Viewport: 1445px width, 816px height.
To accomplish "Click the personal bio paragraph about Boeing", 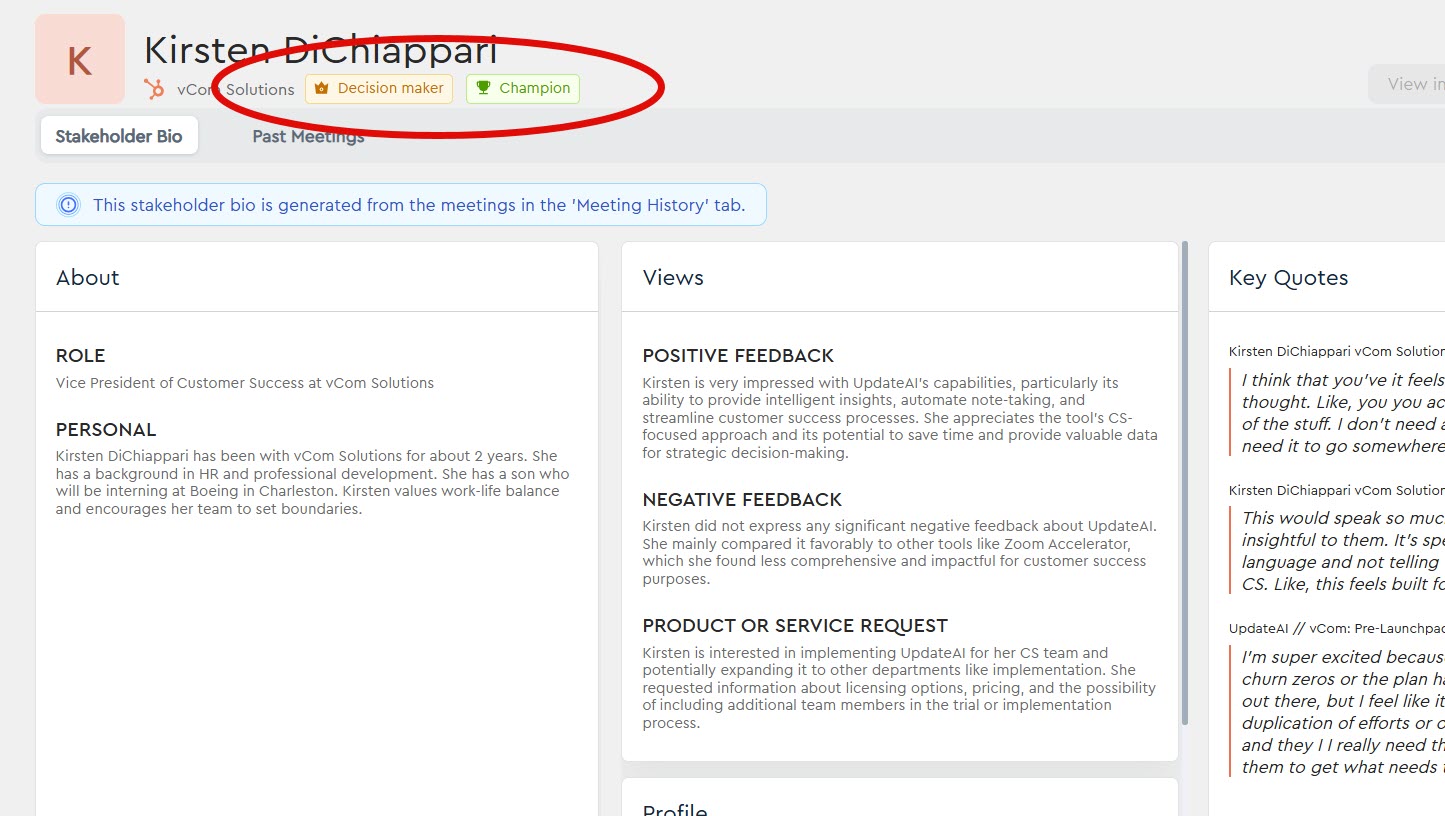I will pos(313,483).
